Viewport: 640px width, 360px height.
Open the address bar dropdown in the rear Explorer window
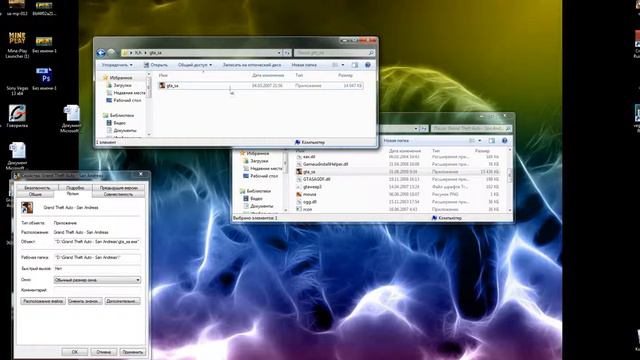(x=416, y=129)
